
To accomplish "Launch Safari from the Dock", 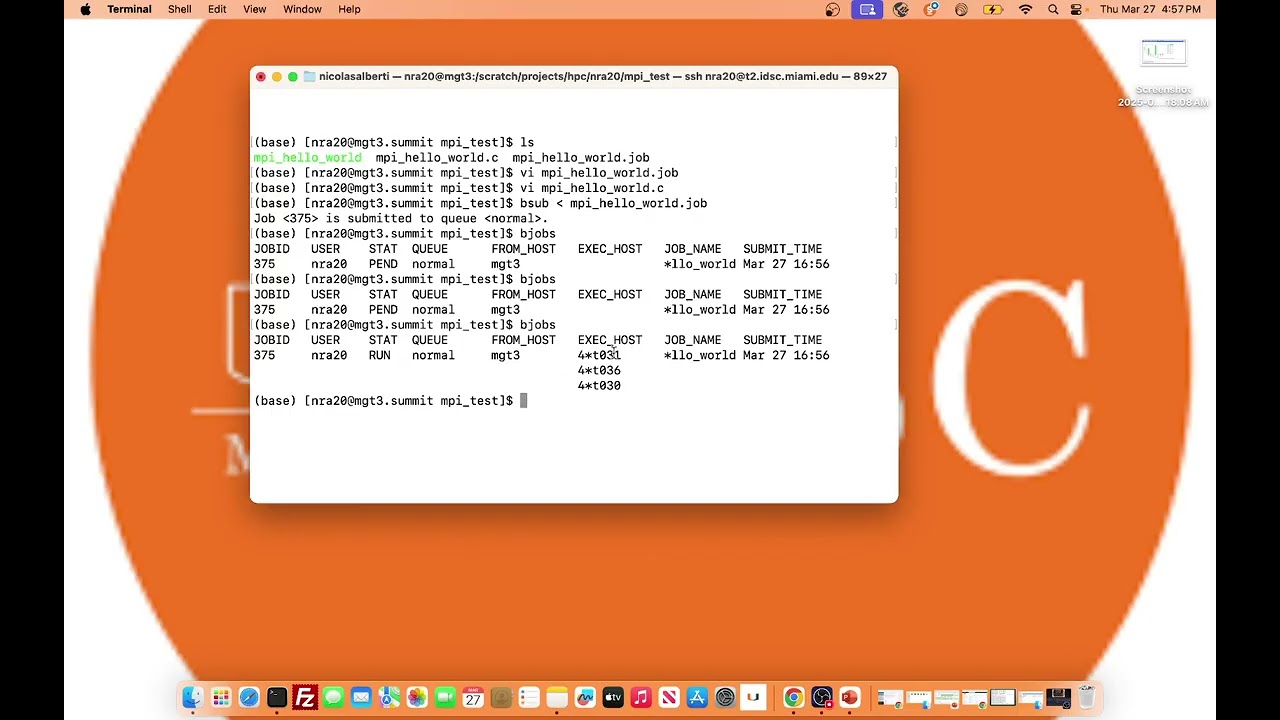I will click(249, 697).
